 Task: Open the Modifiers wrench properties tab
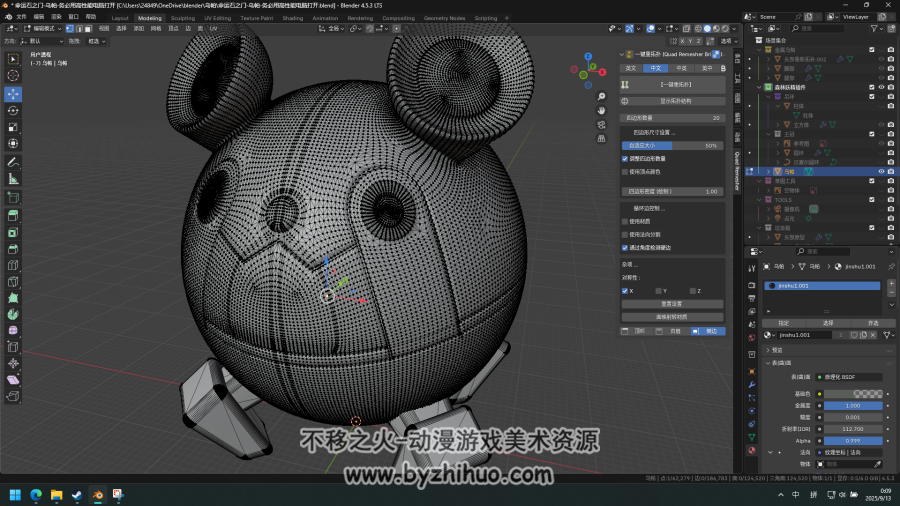tap(751, 384)
